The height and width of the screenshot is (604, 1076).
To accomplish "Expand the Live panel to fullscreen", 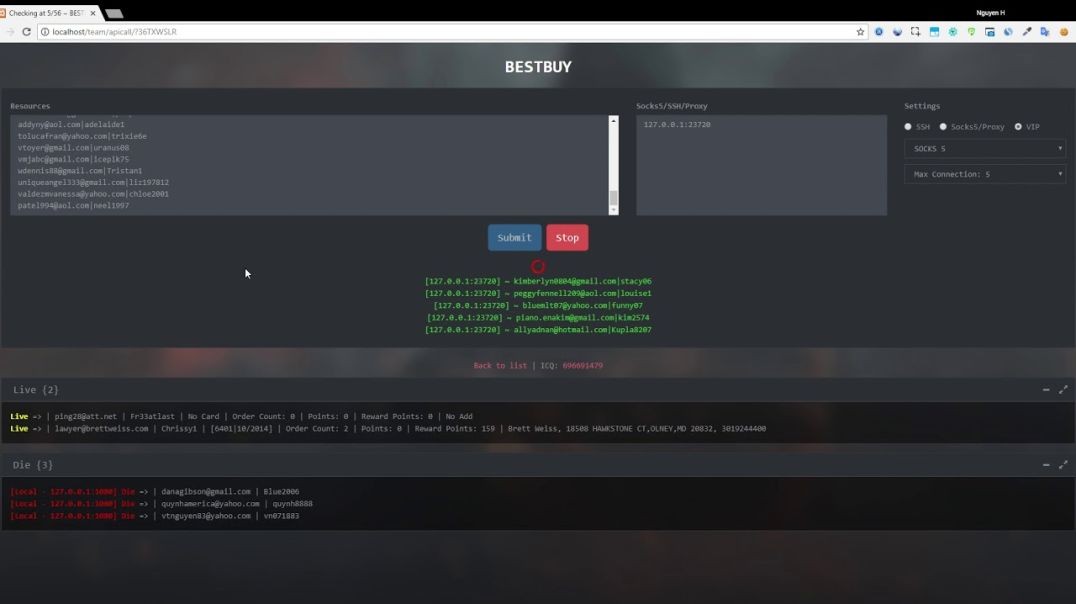I will 1063,389.
